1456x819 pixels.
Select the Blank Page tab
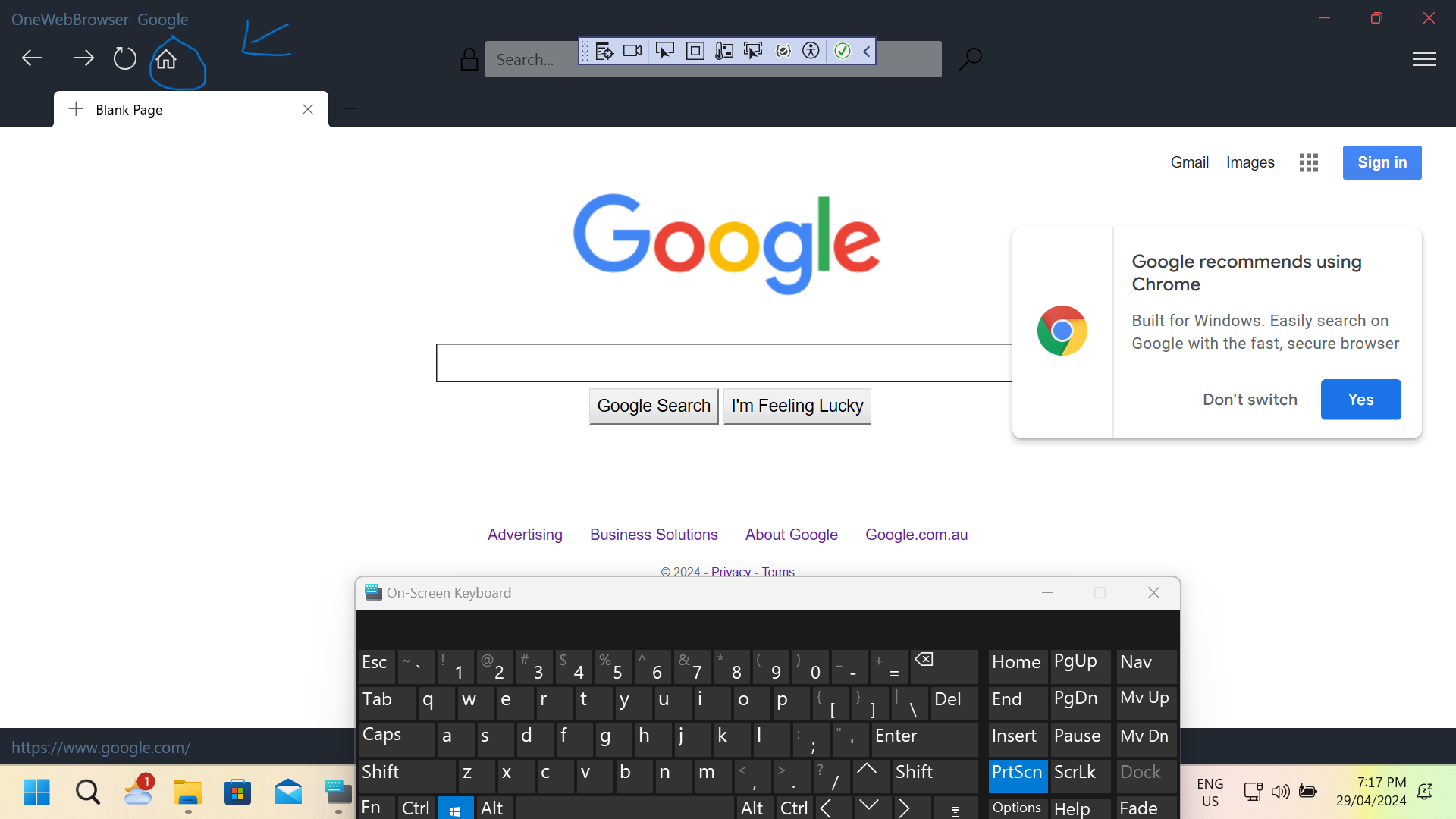(x=190, y=109)
